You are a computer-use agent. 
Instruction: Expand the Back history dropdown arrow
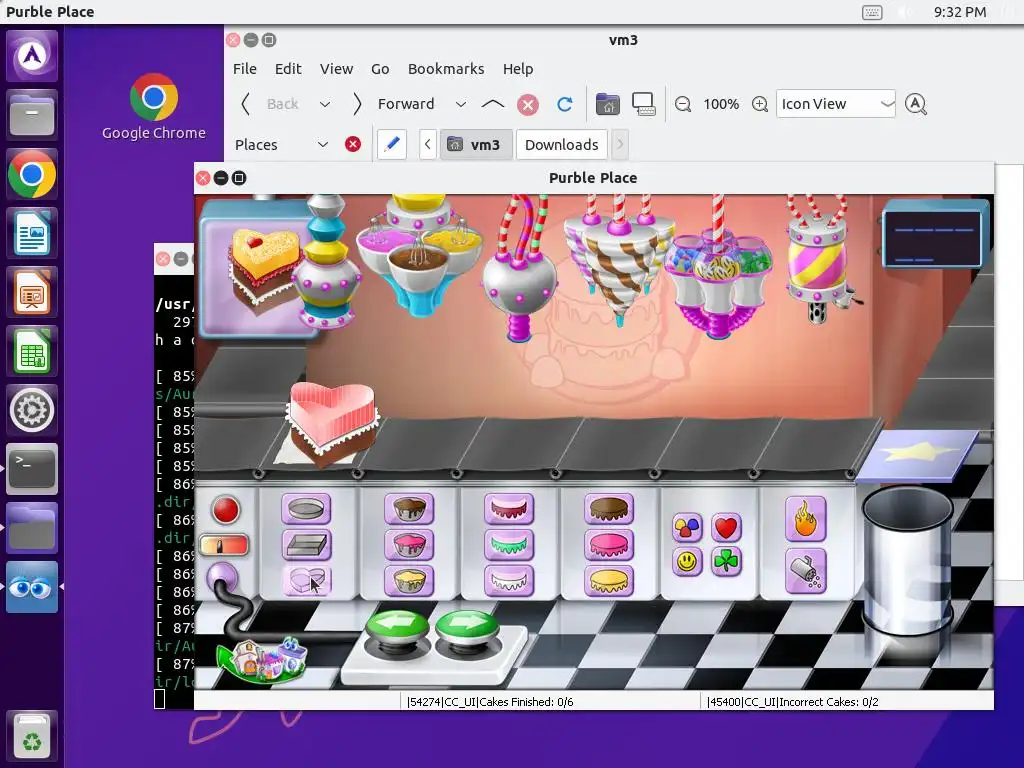(x=325, y=104)
